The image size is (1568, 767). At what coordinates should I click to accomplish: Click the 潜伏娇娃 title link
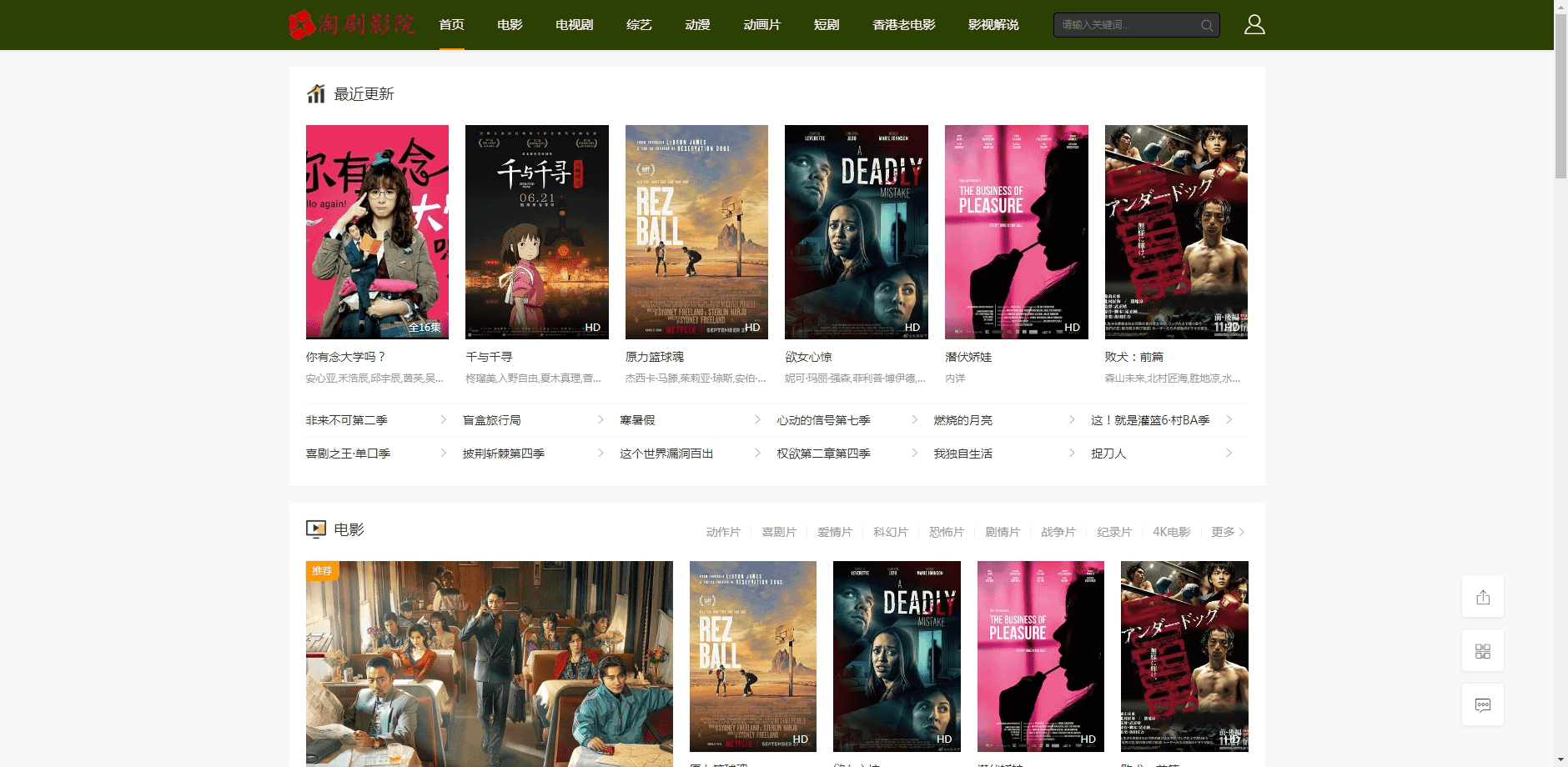click(x=968, y=357)
